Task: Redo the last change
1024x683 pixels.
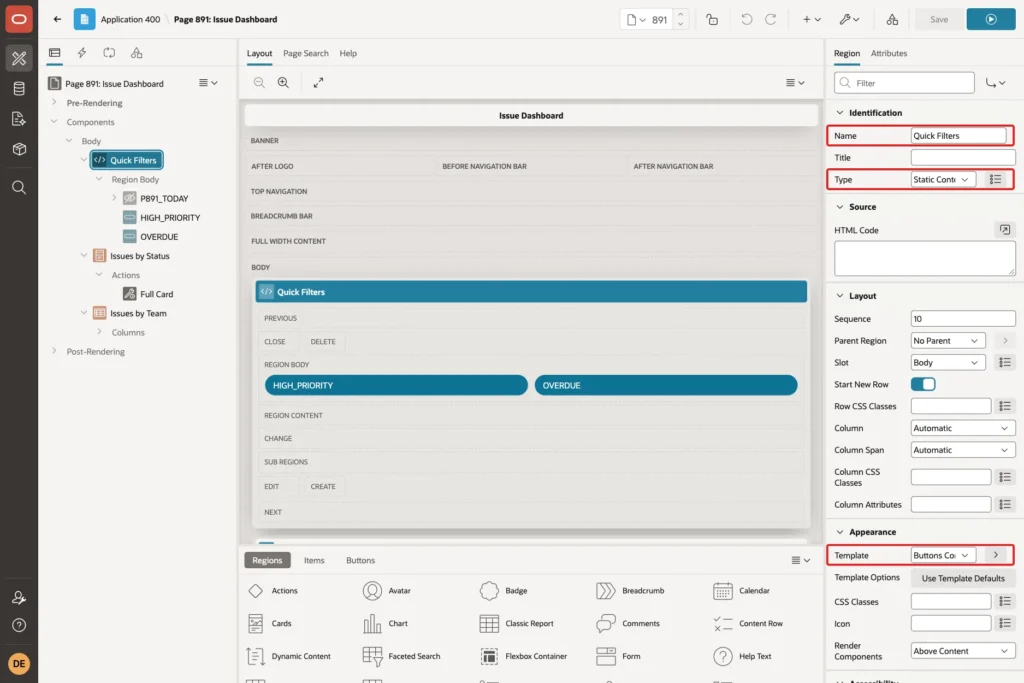Action: pos(771,19)
